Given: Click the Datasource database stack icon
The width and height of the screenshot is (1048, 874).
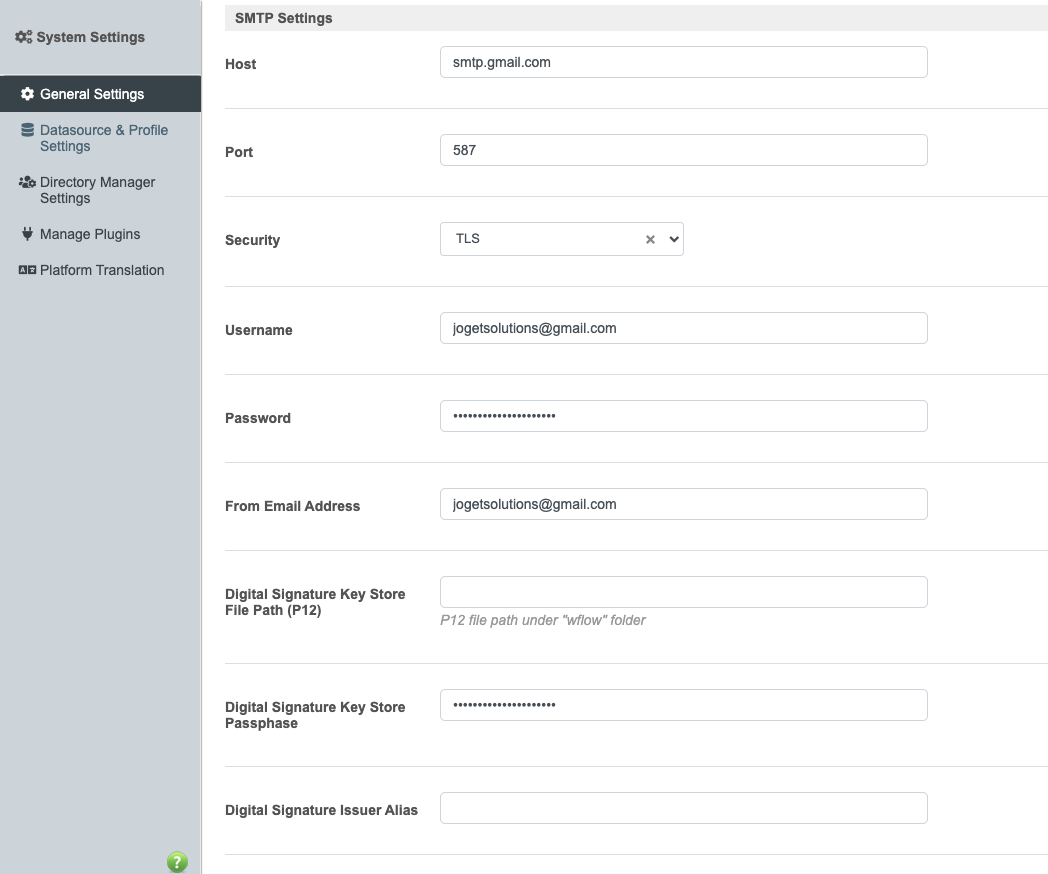Looking at the screenshot, I should [27, 130].
